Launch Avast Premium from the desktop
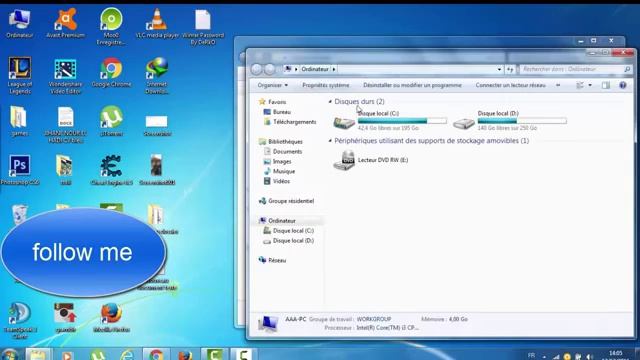640x360 pixels. coord(65,24)
